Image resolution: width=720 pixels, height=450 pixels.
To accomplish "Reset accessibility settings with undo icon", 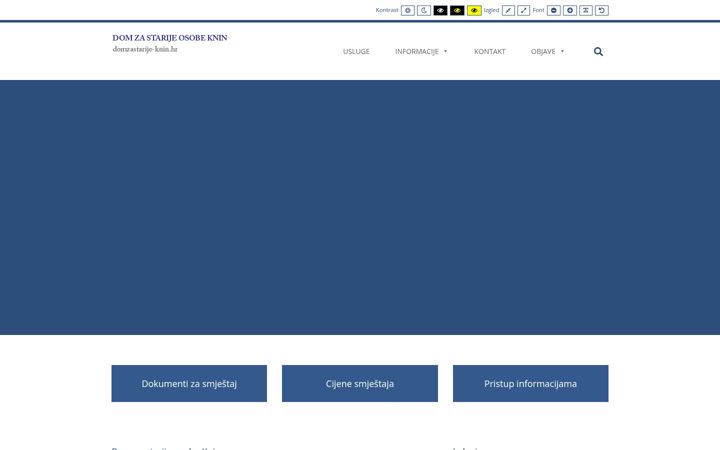I will click(602, 11).
